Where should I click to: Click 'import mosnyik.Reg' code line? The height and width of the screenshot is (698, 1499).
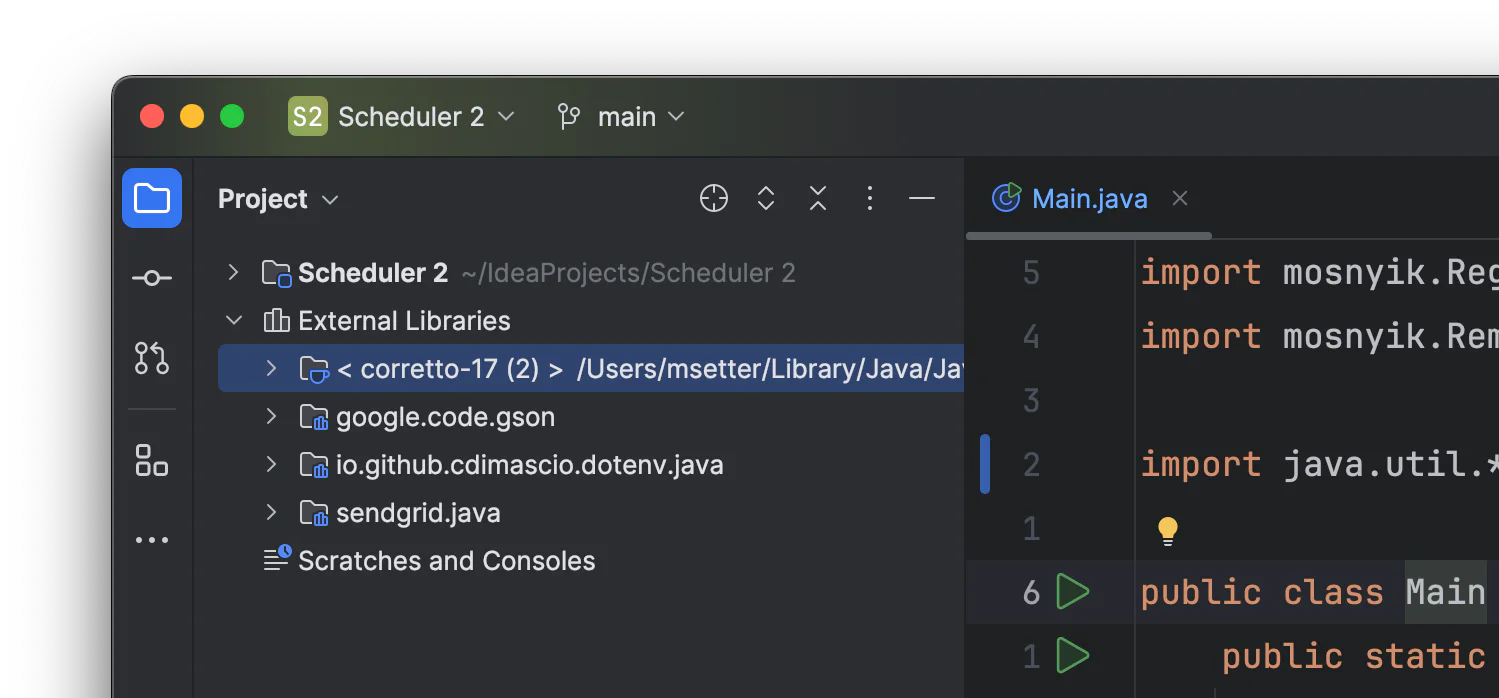[x=1319, y=272]
